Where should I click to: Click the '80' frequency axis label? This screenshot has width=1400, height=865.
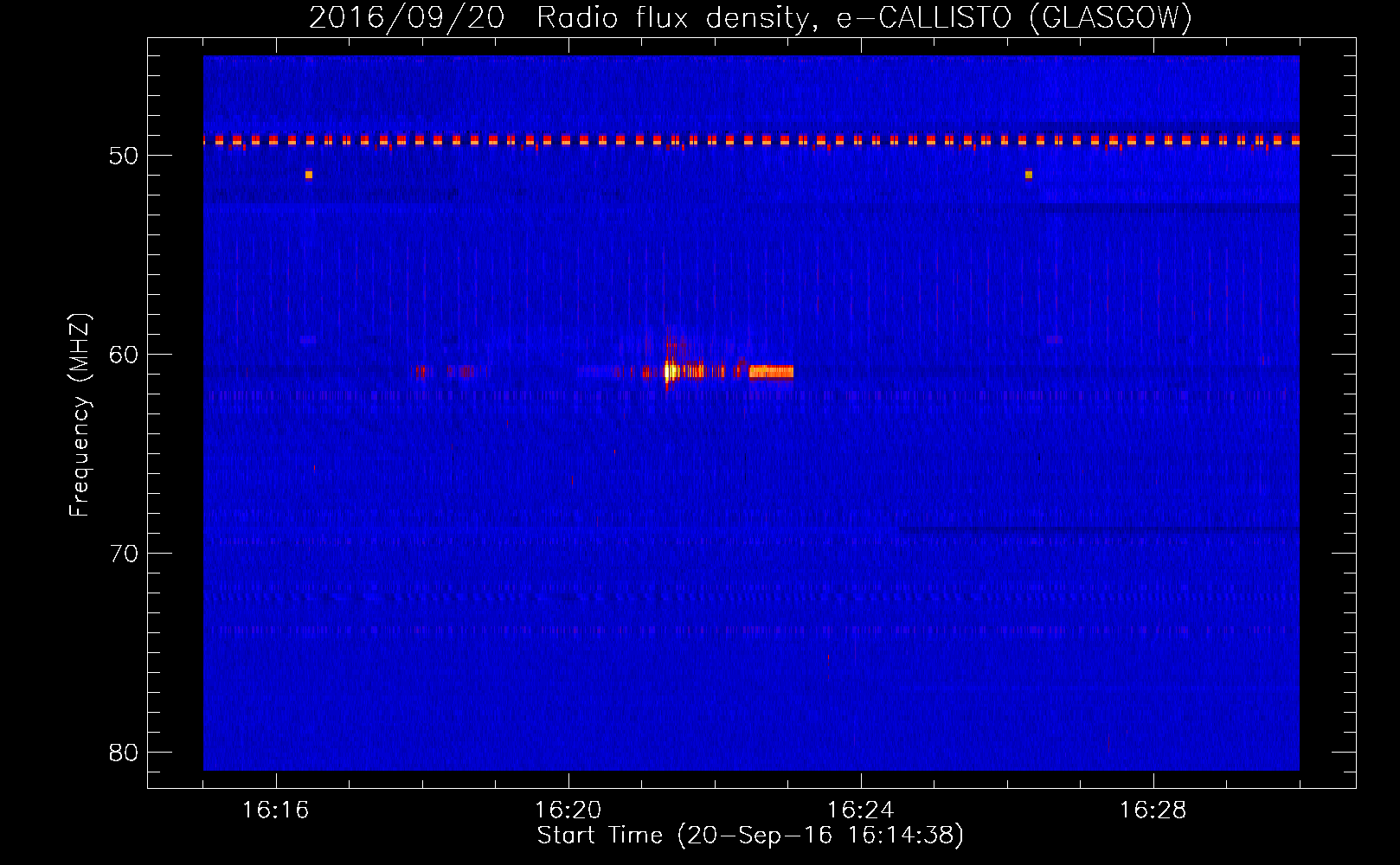click(x=124, y=753)
